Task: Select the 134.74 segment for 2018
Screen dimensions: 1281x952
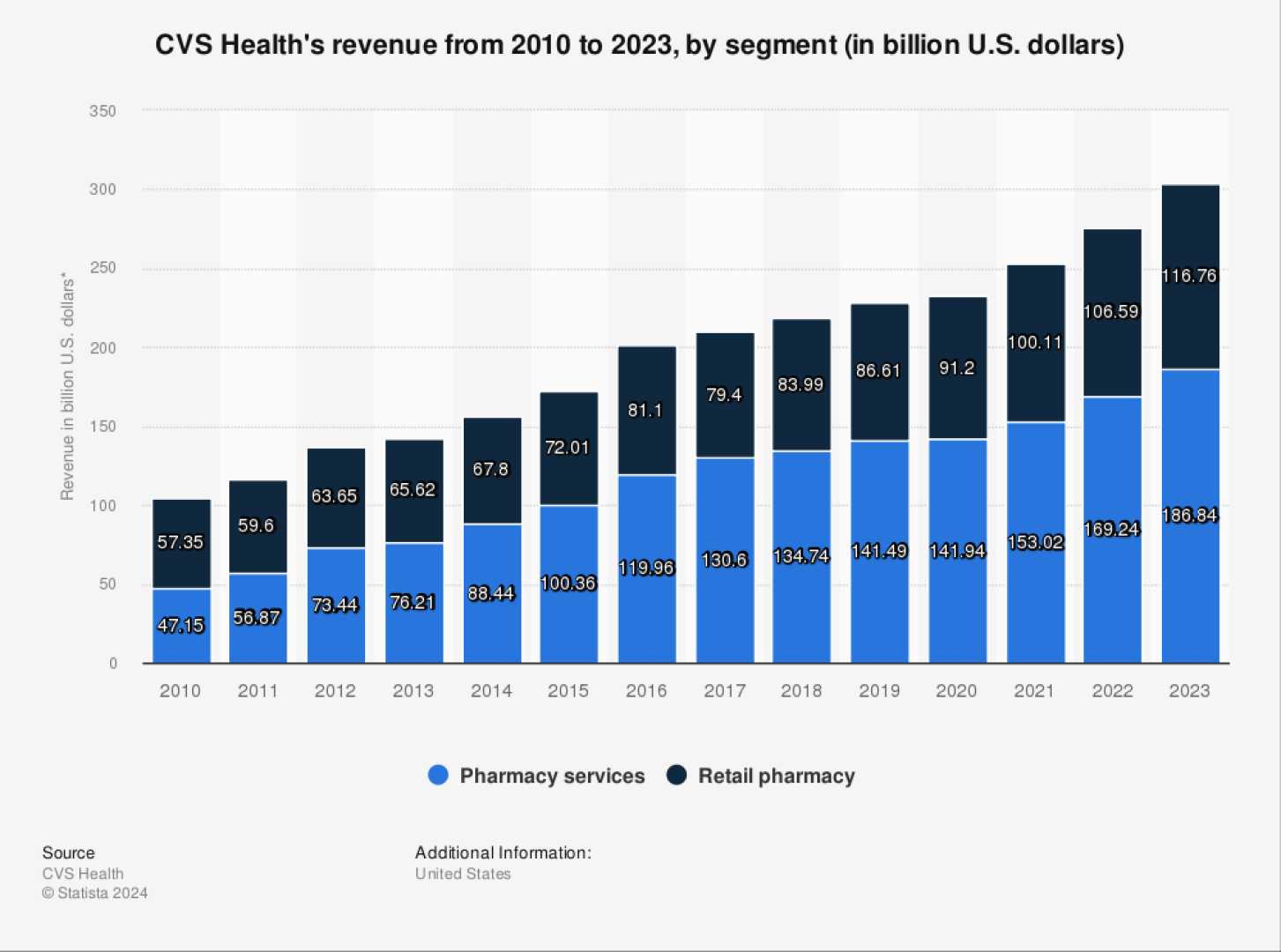Action: [801, 557]
